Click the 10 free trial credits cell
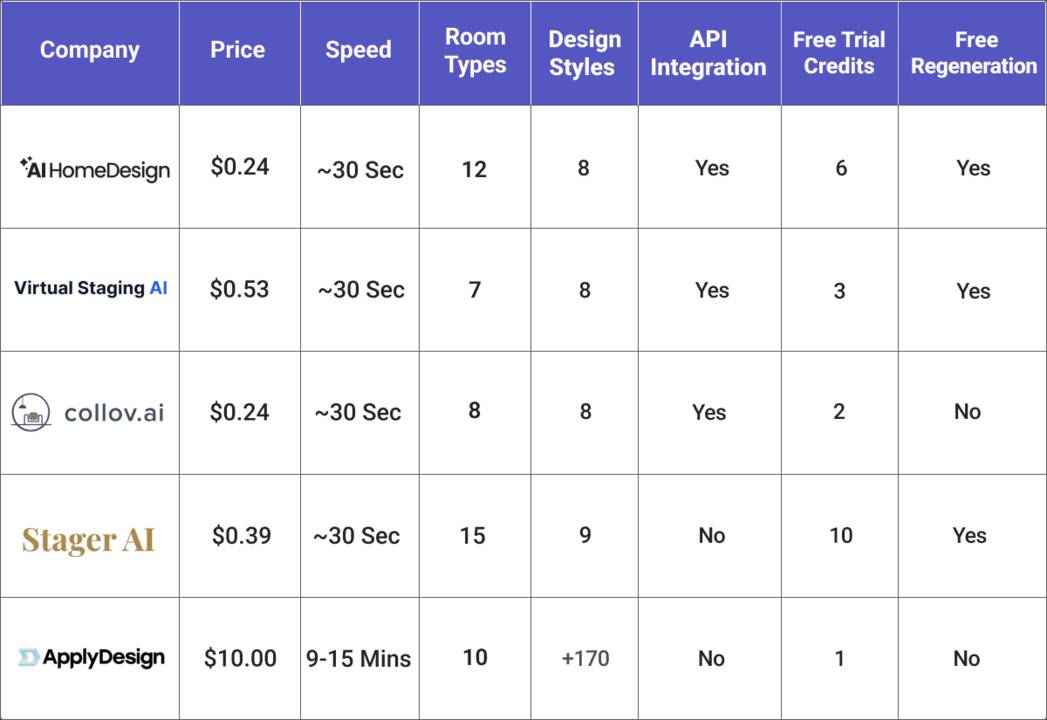The image size is (1047, 720). [840, 535]
